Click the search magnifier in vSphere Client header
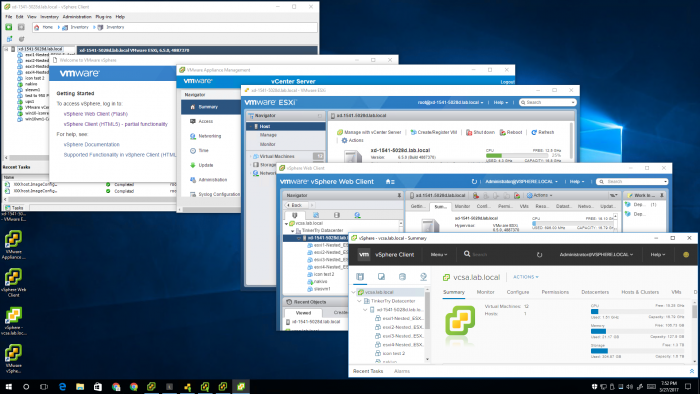This screenshot has width=700, height=394. pos(467,254)
